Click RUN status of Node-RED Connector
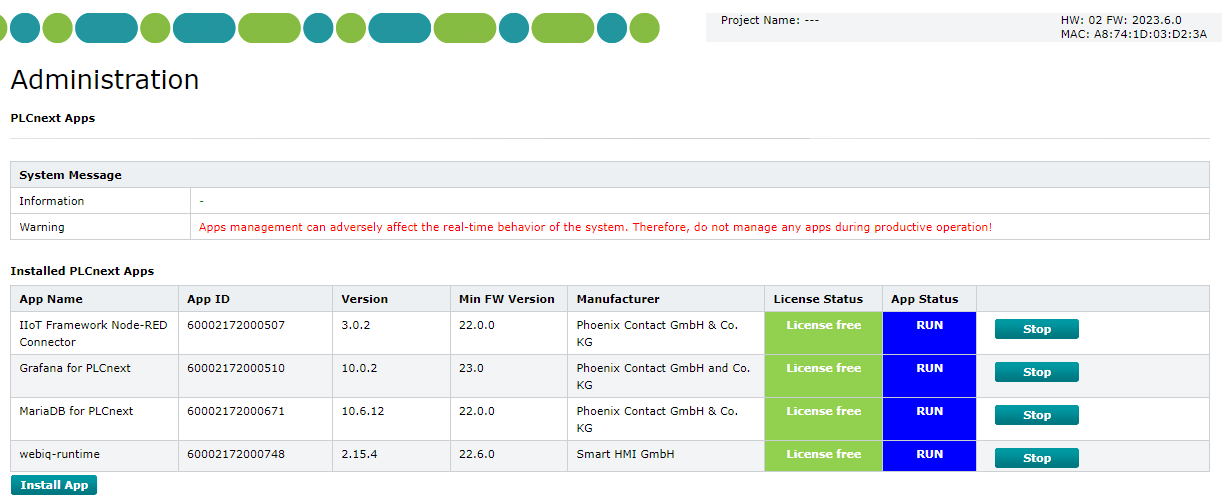Image resolution: width=1223 pixels, height=502 pixels. click(929, 333)
